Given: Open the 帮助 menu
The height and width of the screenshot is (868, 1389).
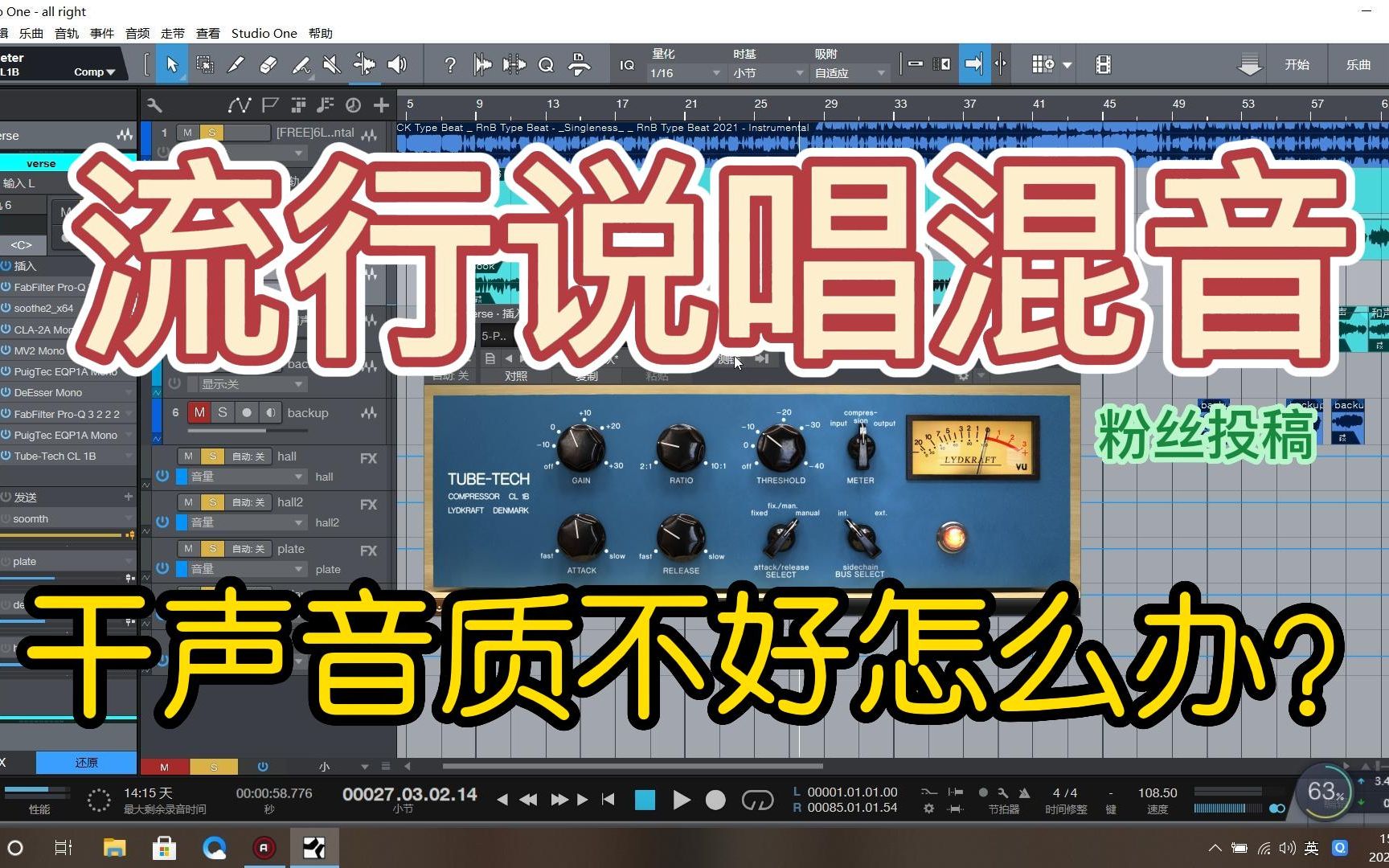Looking at the screenshot, I should click(320, 33).
